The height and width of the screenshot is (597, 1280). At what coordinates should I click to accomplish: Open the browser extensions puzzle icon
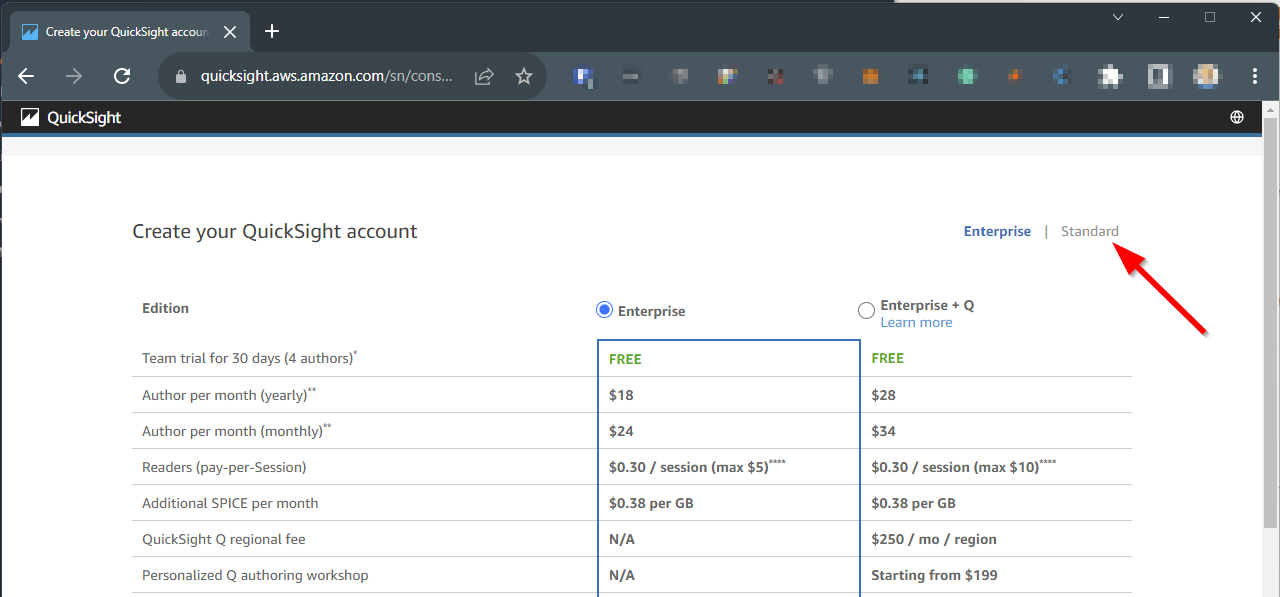coord(1108,76)
